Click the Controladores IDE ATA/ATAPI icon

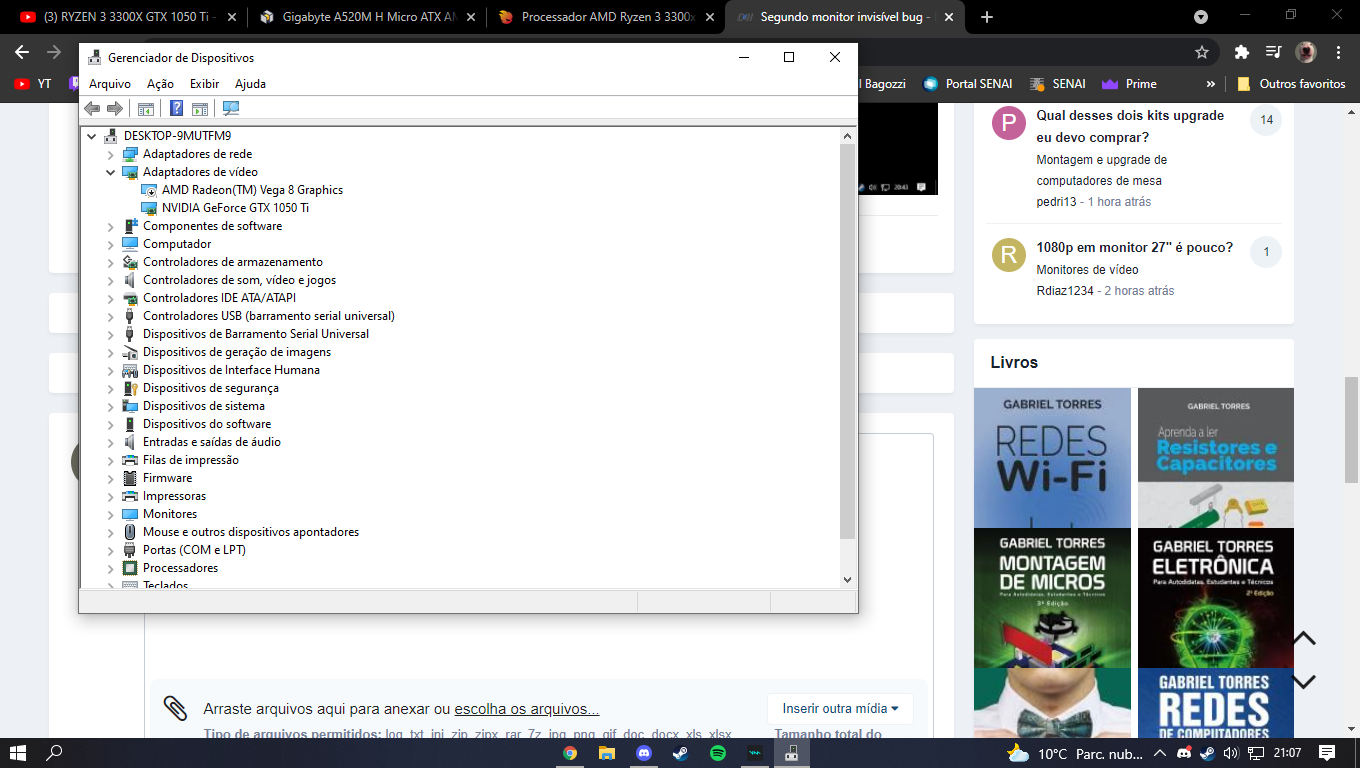[x=130, y=298]
